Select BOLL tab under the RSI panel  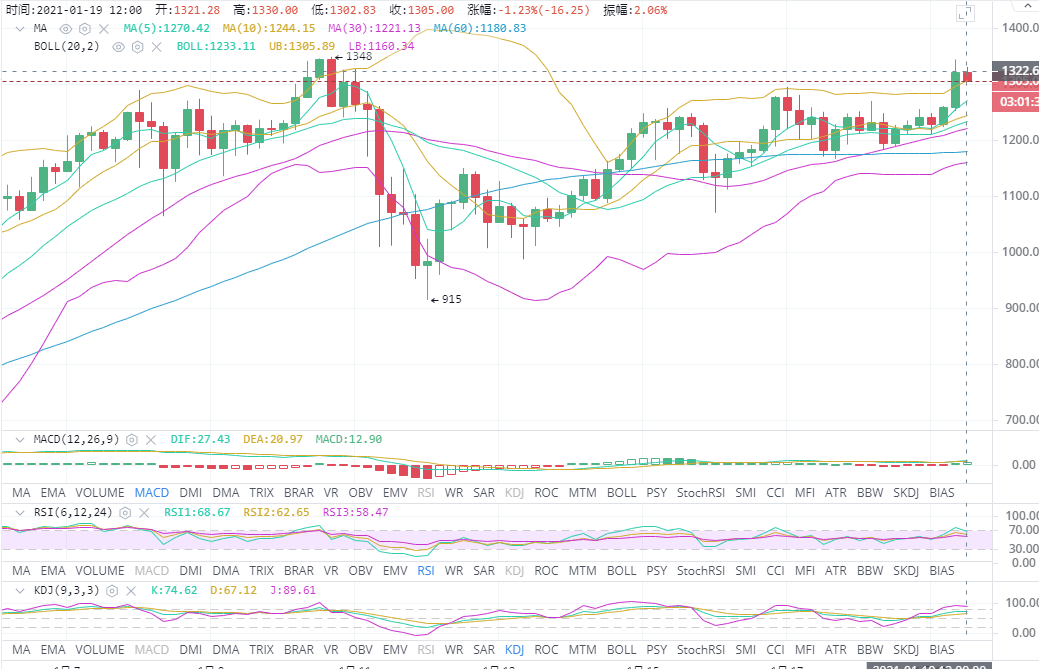pyautogui.click(x=622, y=571)
